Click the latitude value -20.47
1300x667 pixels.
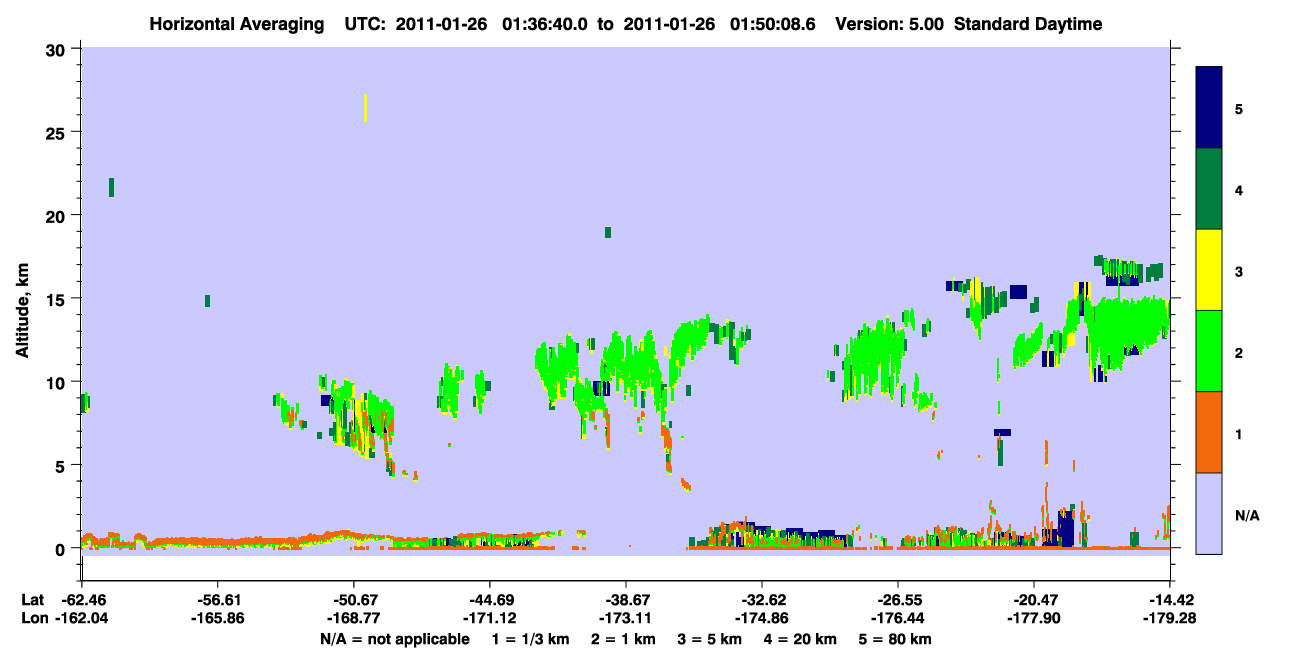pos(1034,600)
